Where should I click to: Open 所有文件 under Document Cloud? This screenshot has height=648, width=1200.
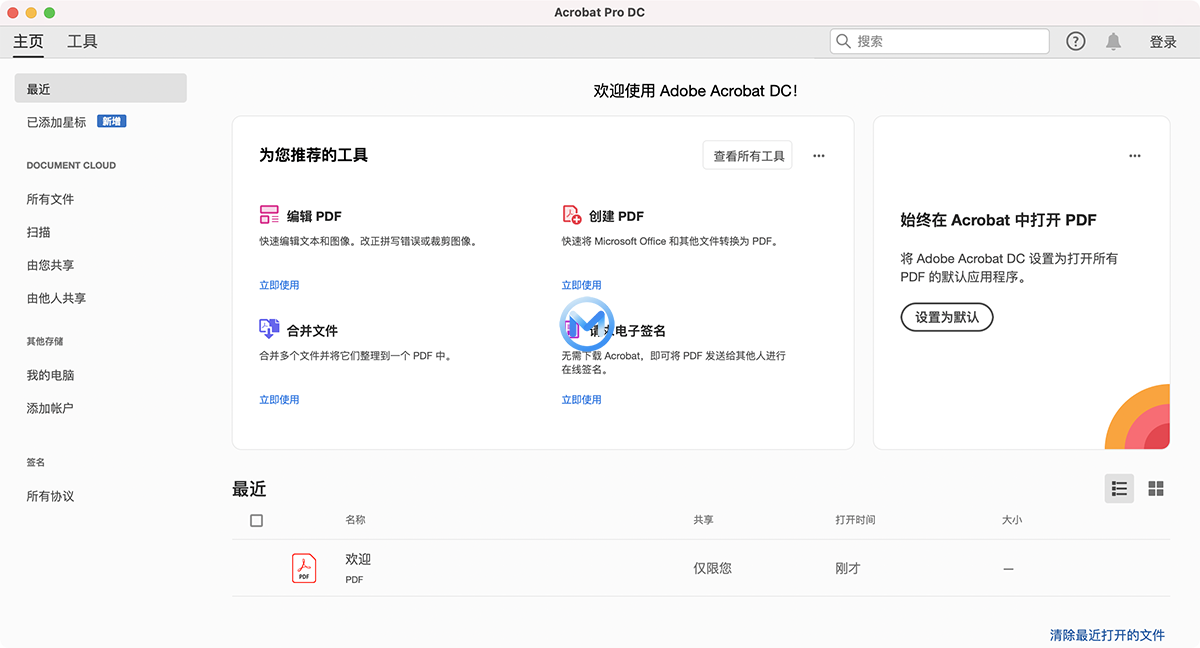(x=50, y=199)
